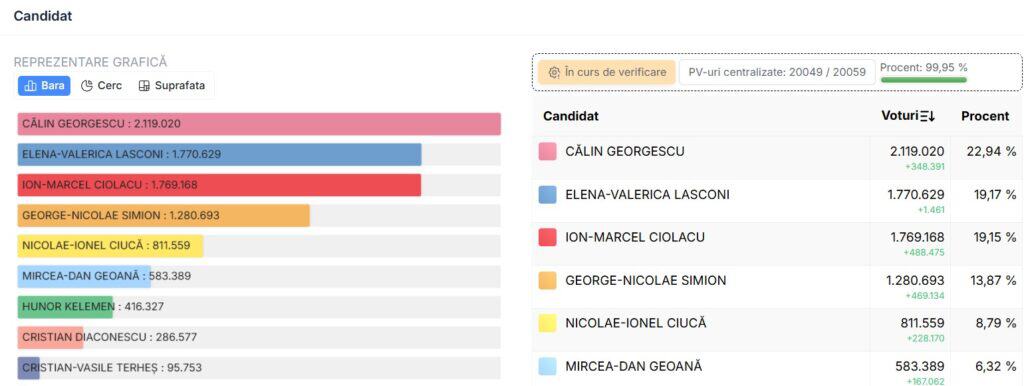Viewport: 1024px width, 386px height.
Task: Click PV-uri centralizate counter box
Action: pyautogui.click(x=776, y=72)
